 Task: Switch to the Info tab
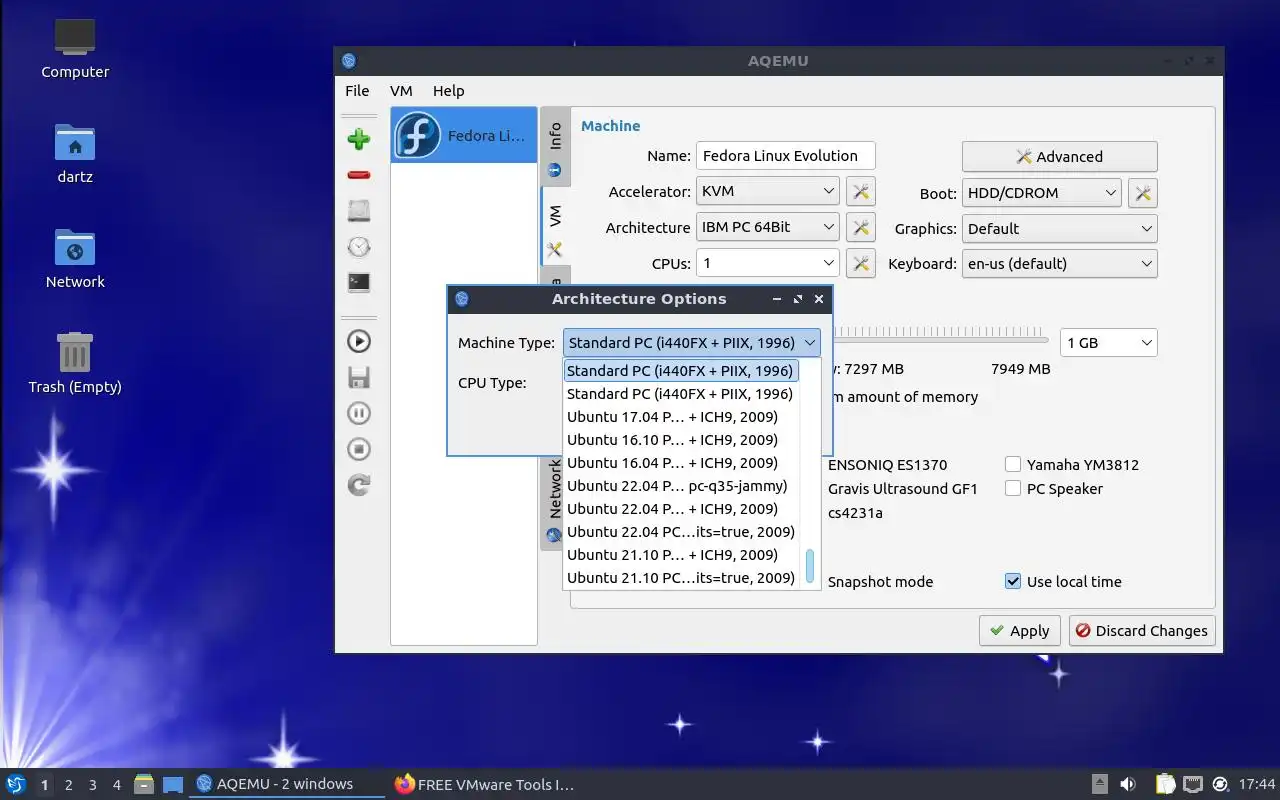tap(555, 147)
